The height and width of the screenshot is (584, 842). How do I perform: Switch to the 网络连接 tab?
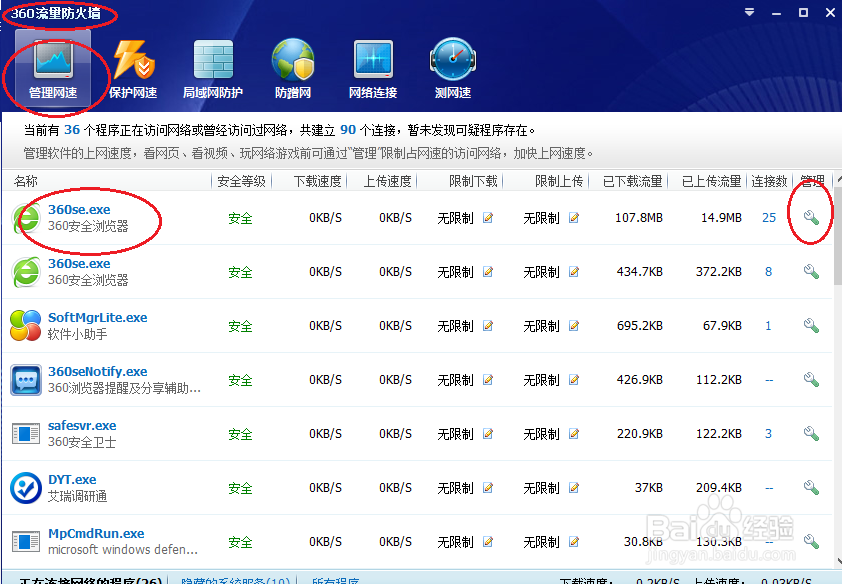pos(373,68)
